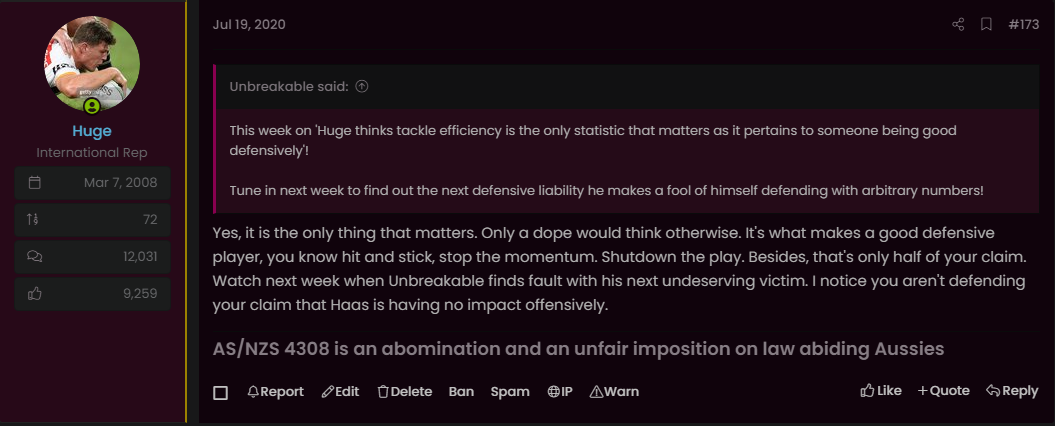Screen dimensions: 1055x426
Task: Open the quoted Unbreakable post via arrow icon
Action: coord(362,86)
